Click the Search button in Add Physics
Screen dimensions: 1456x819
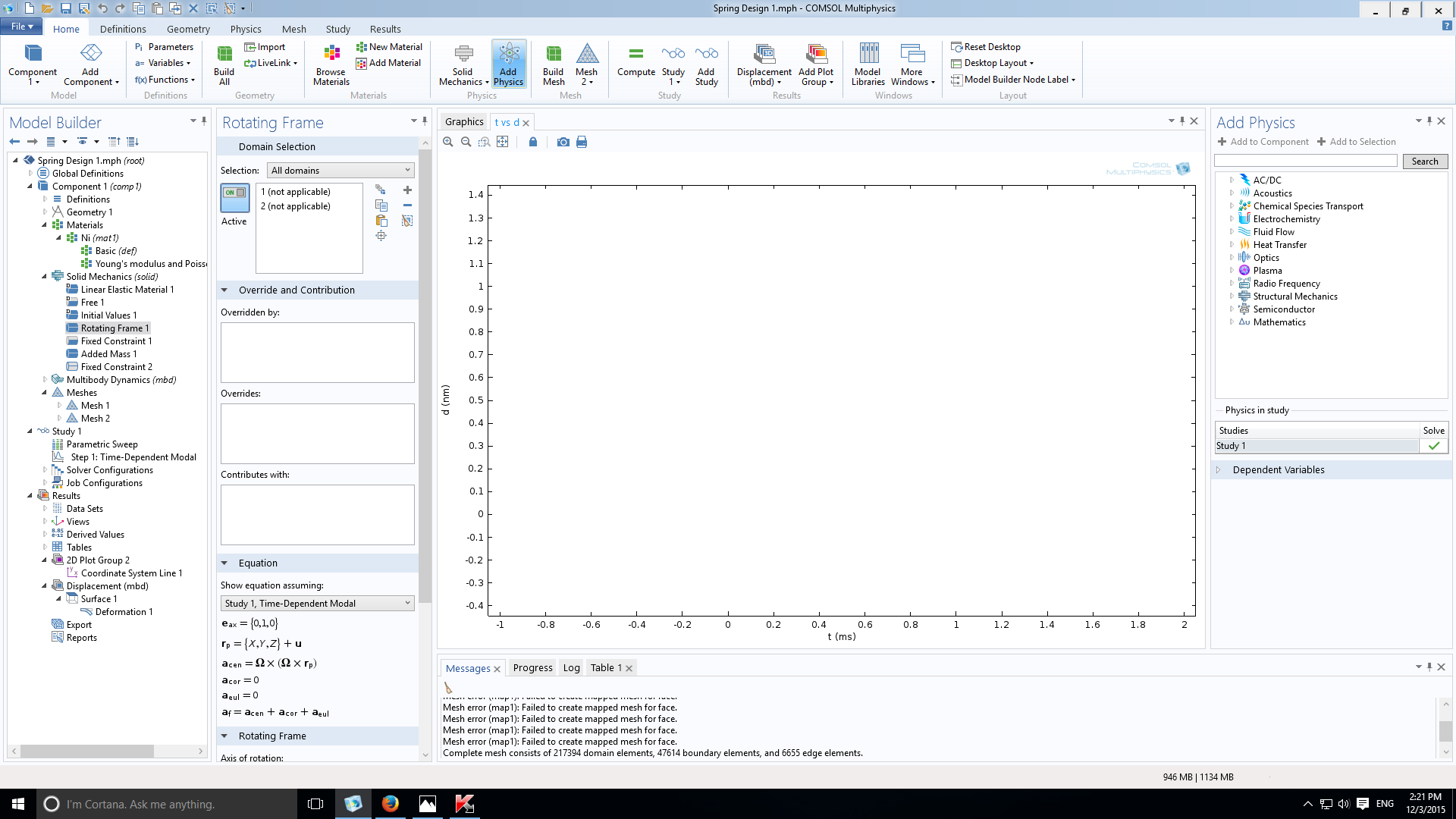coord(1424,161)
